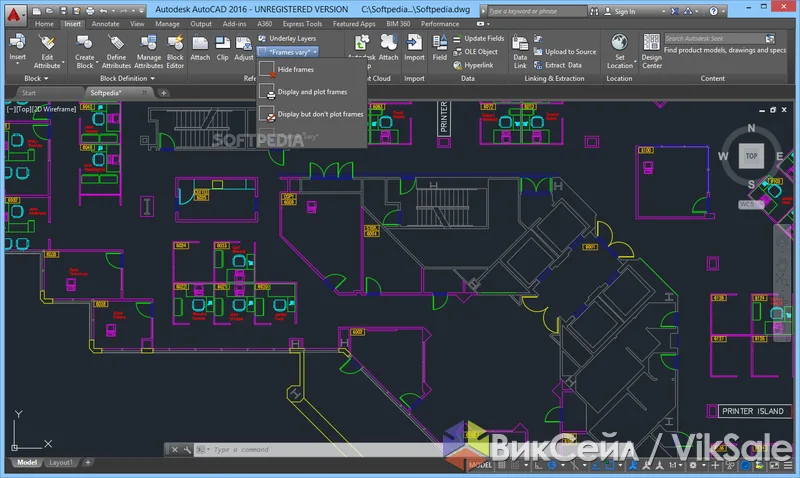The width and height of the screenshot is (800, 478).
Task: Select Display but don't plot frames option
Action: [311, 114]
